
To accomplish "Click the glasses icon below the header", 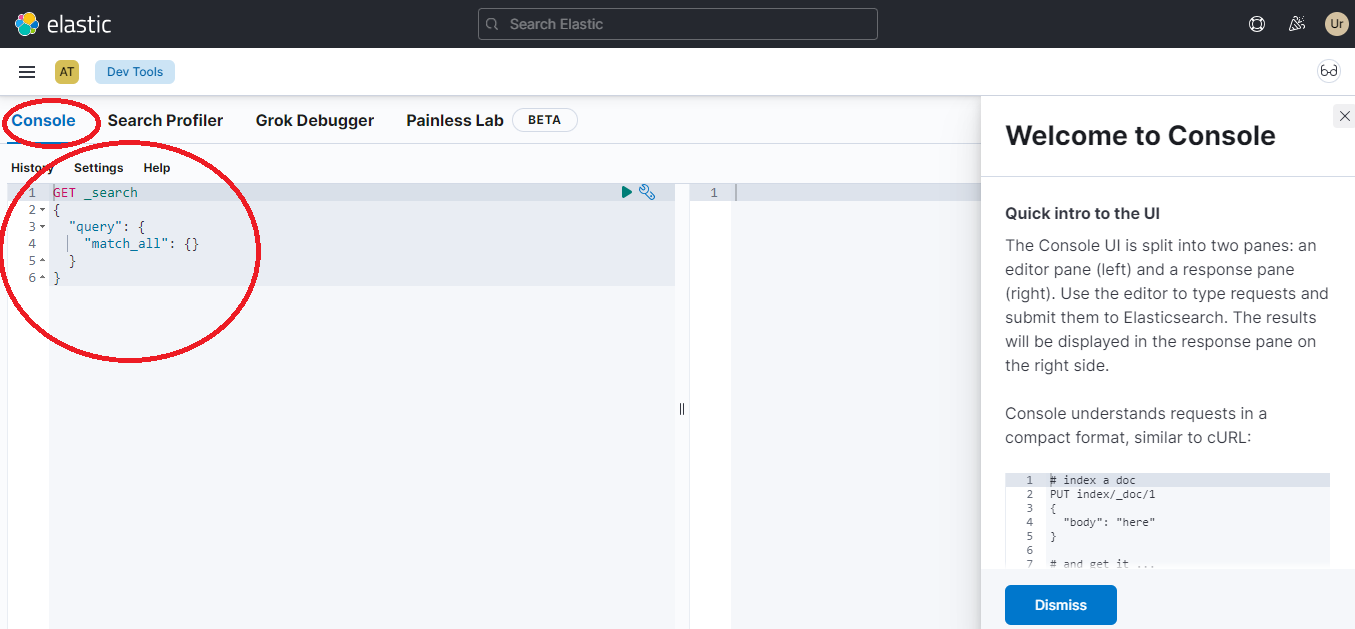I will point(1329,71).
